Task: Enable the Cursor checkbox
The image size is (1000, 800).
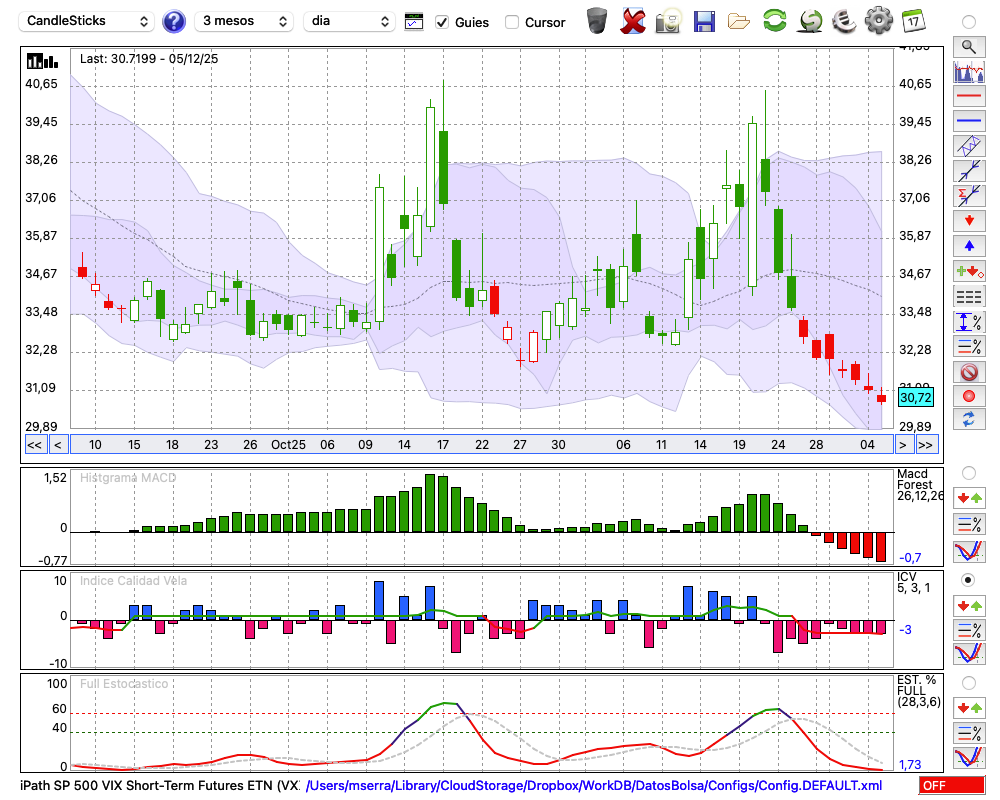Action: (512, 22)
